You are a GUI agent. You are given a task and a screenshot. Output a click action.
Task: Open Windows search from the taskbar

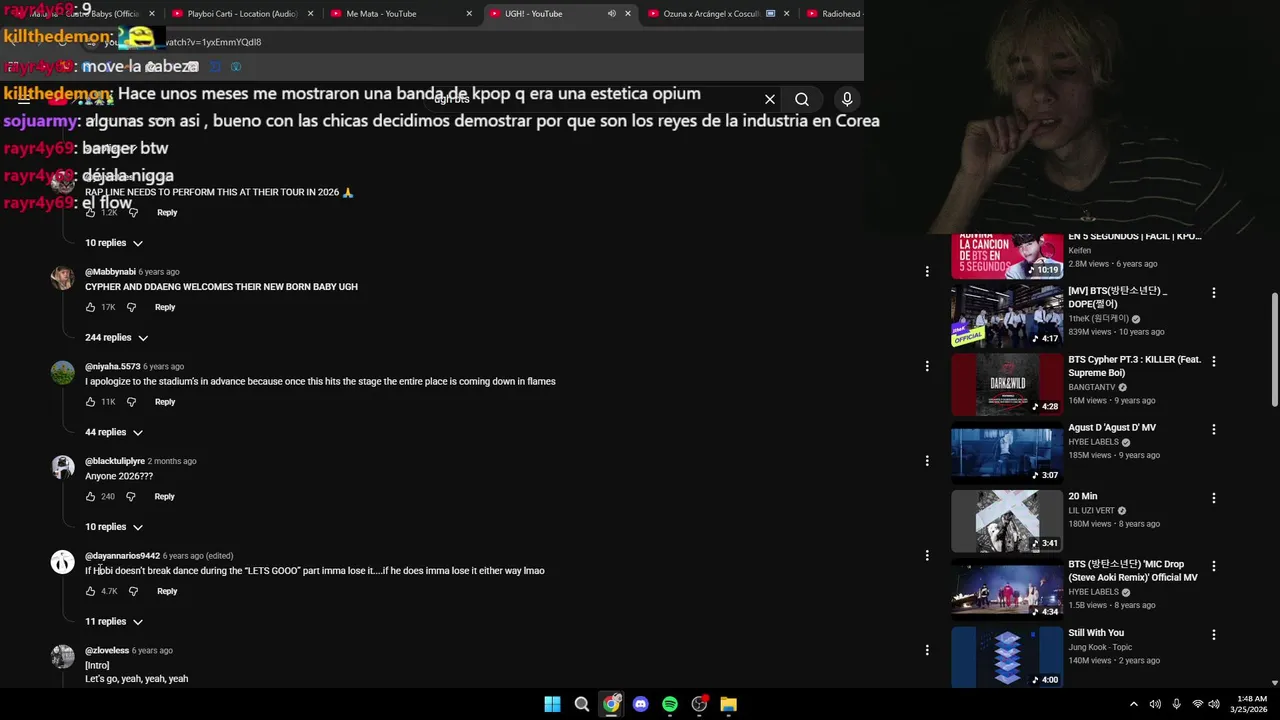coord(581,704)
